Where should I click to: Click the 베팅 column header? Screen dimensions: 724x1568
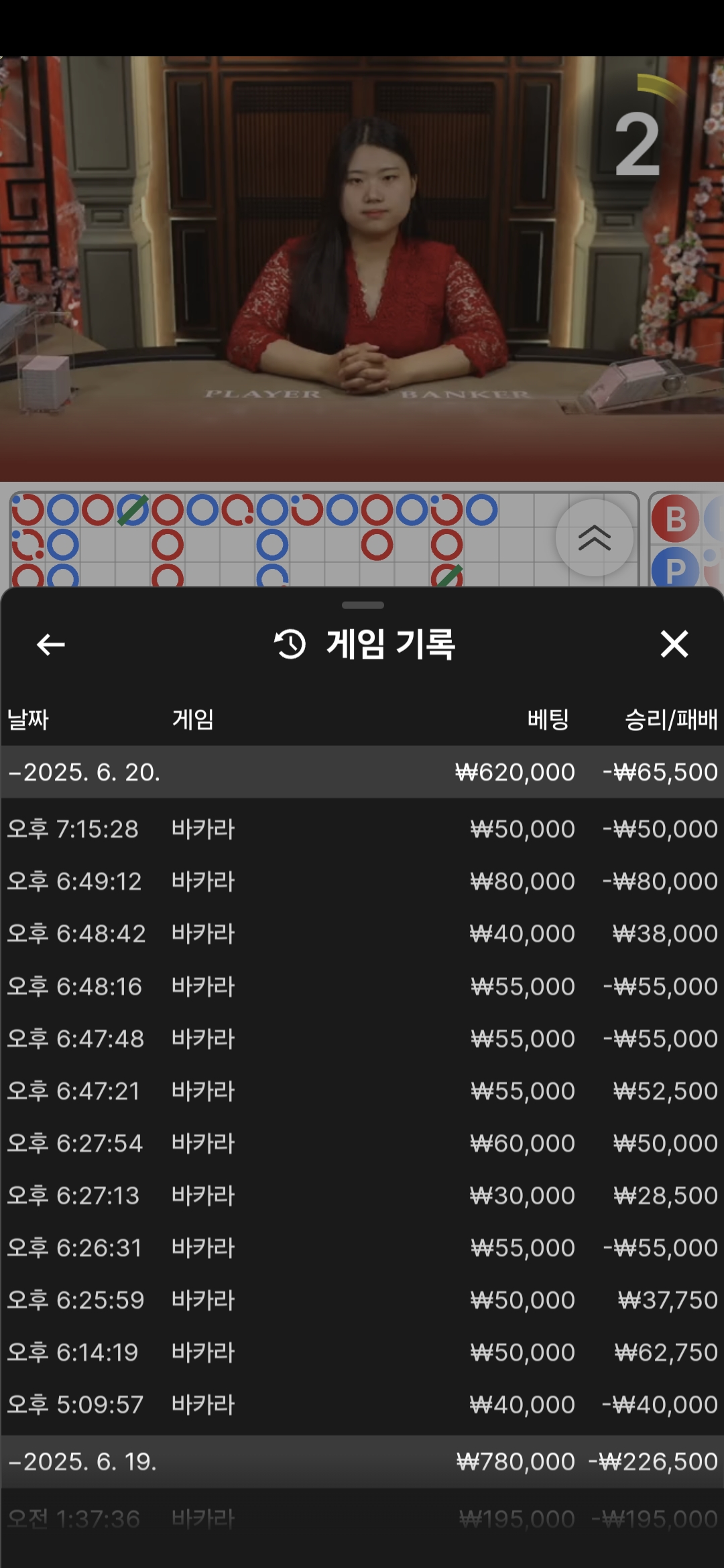pos(548,720)
